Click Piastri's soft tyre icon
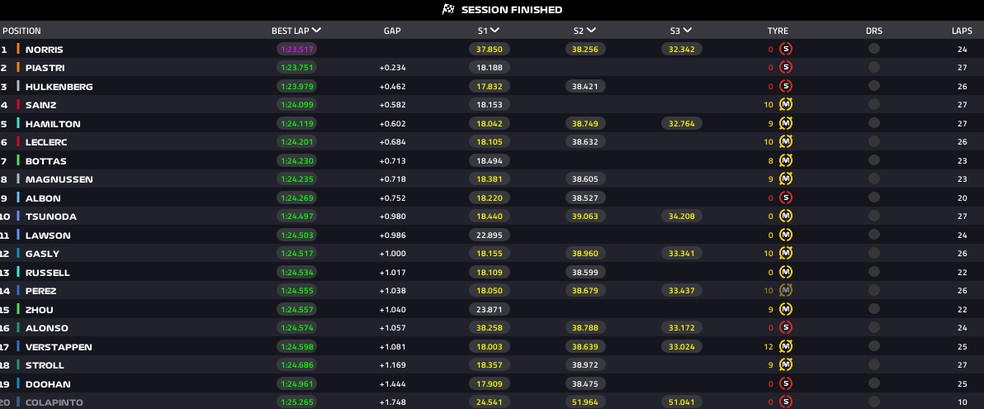Viewport: 984px width, 409px height. pyautogui.click(x=786, y=68)
